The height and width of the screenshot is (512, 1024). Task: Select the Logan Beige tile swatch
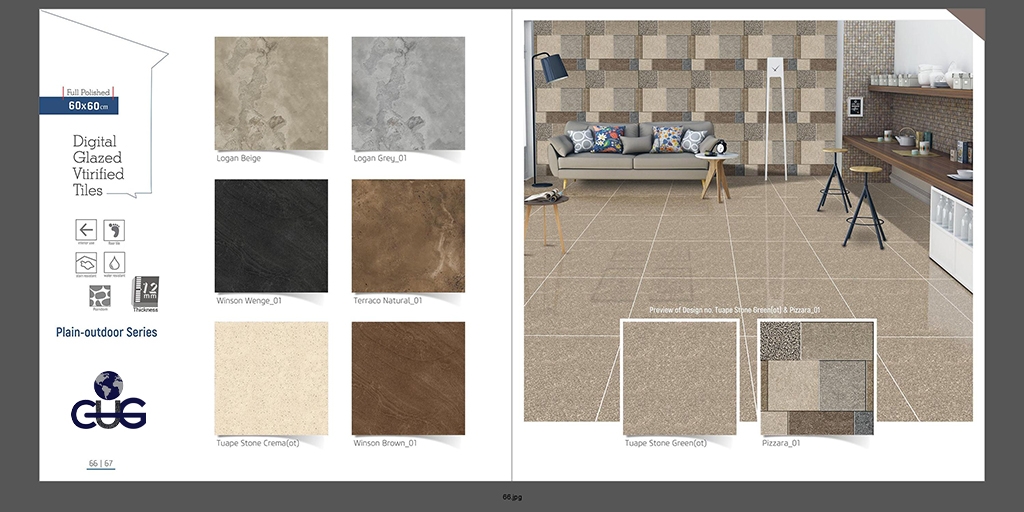tap(271, 94)
